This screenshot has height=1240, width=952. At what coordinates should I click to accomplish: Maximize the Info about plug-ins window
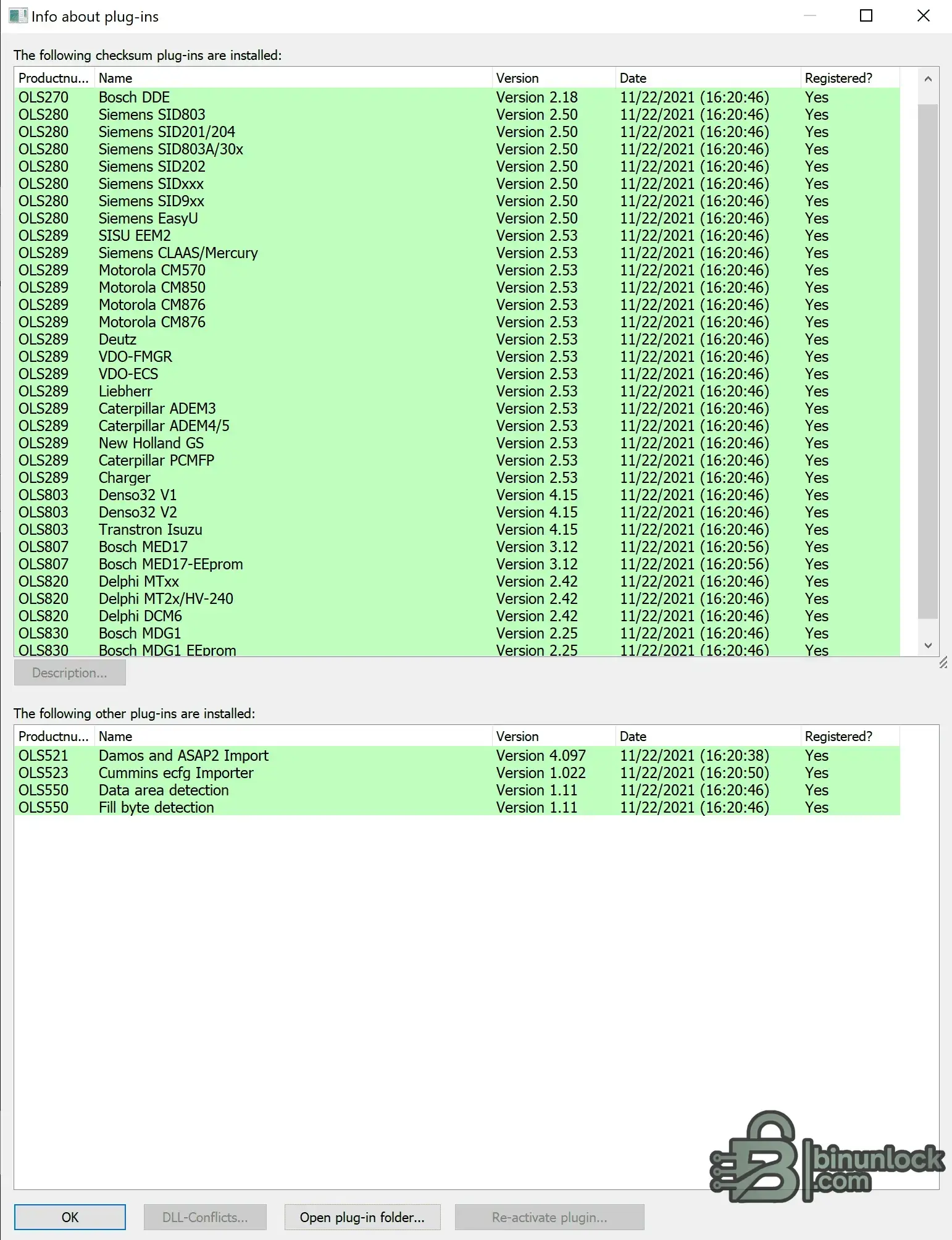866,15
